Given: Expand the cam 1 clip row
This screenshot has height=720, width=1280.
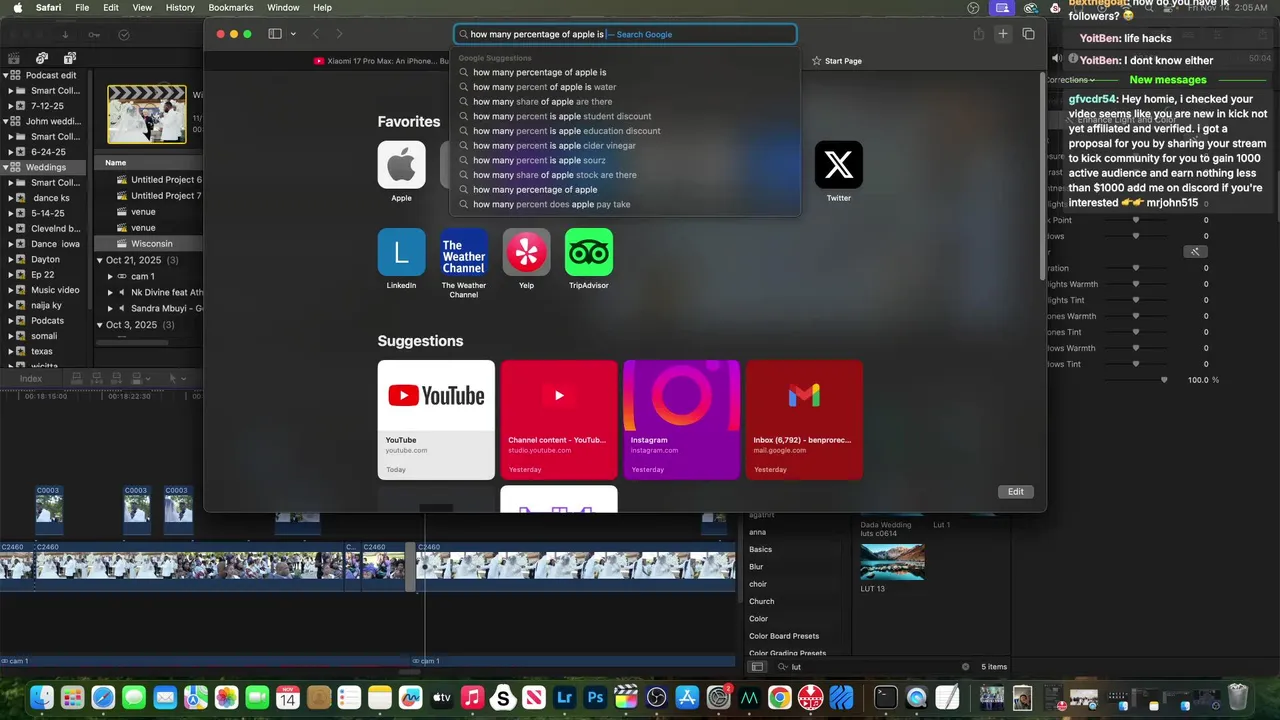Looking at the screenshot, I should coord(110,276).
